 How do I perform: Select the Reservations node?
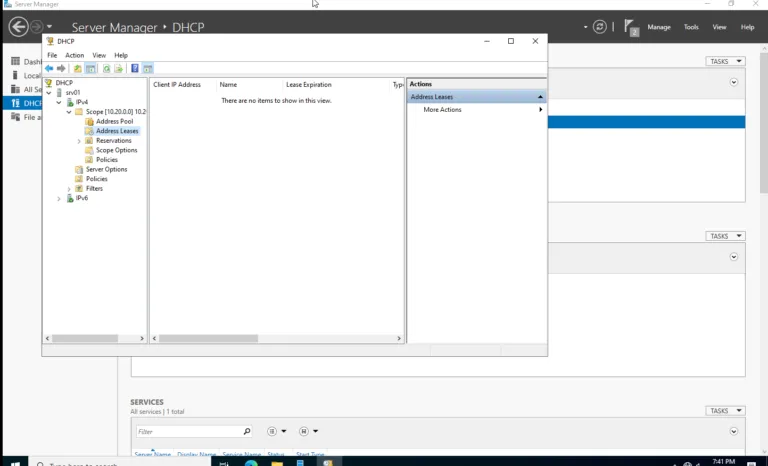point(113,140)
